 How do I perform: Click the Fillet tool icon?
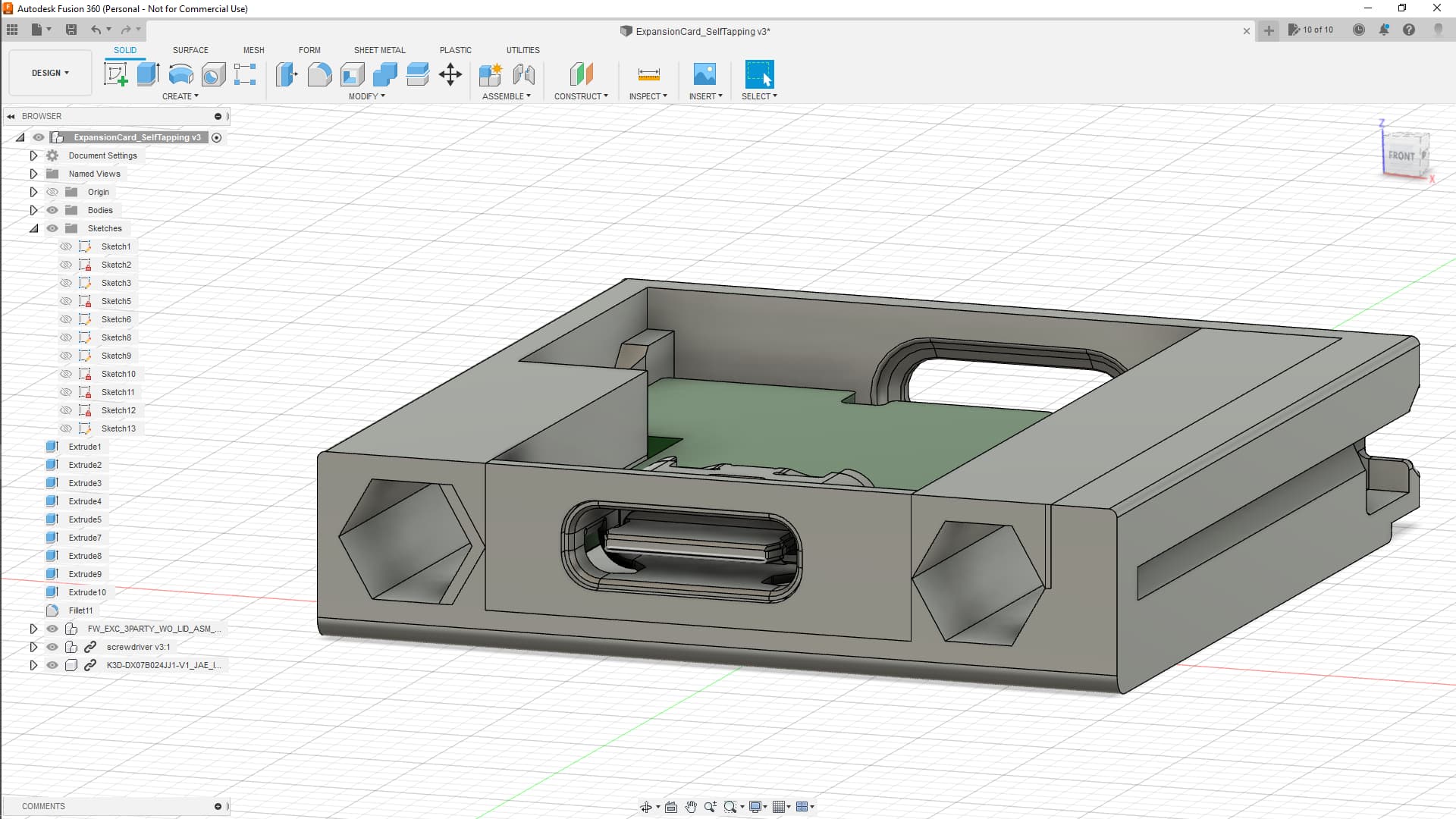[x=319, y=74]
